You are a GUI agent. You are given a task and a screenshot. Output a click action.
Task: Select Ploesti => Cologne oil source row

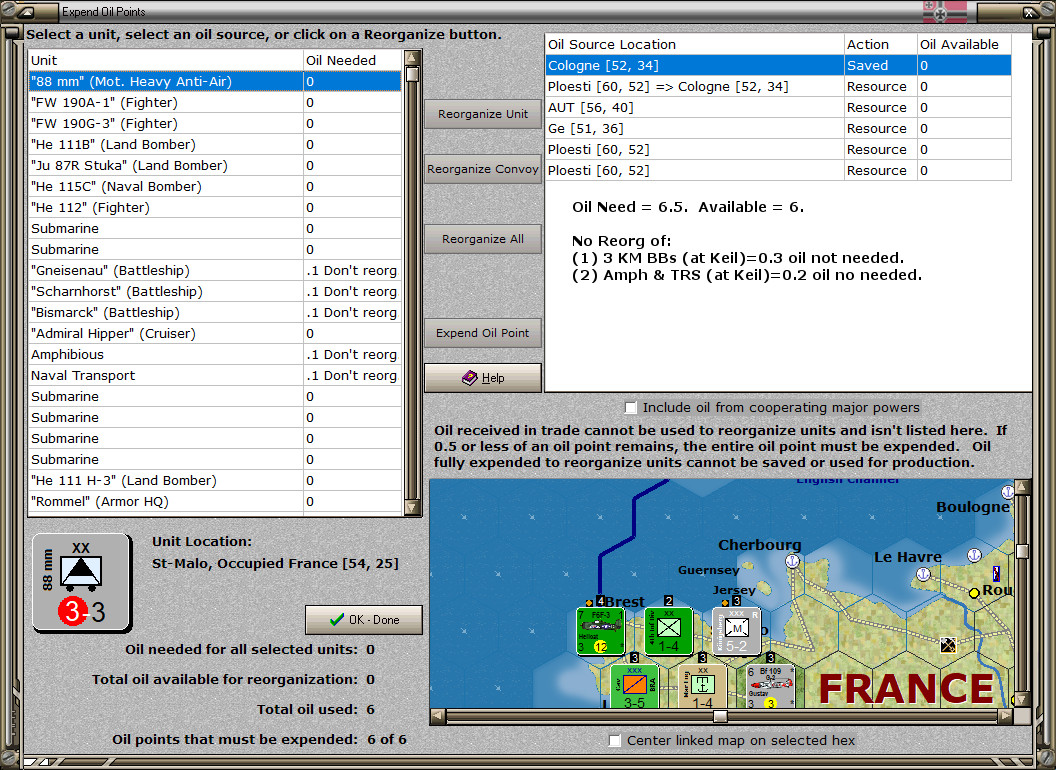(778, 86)
